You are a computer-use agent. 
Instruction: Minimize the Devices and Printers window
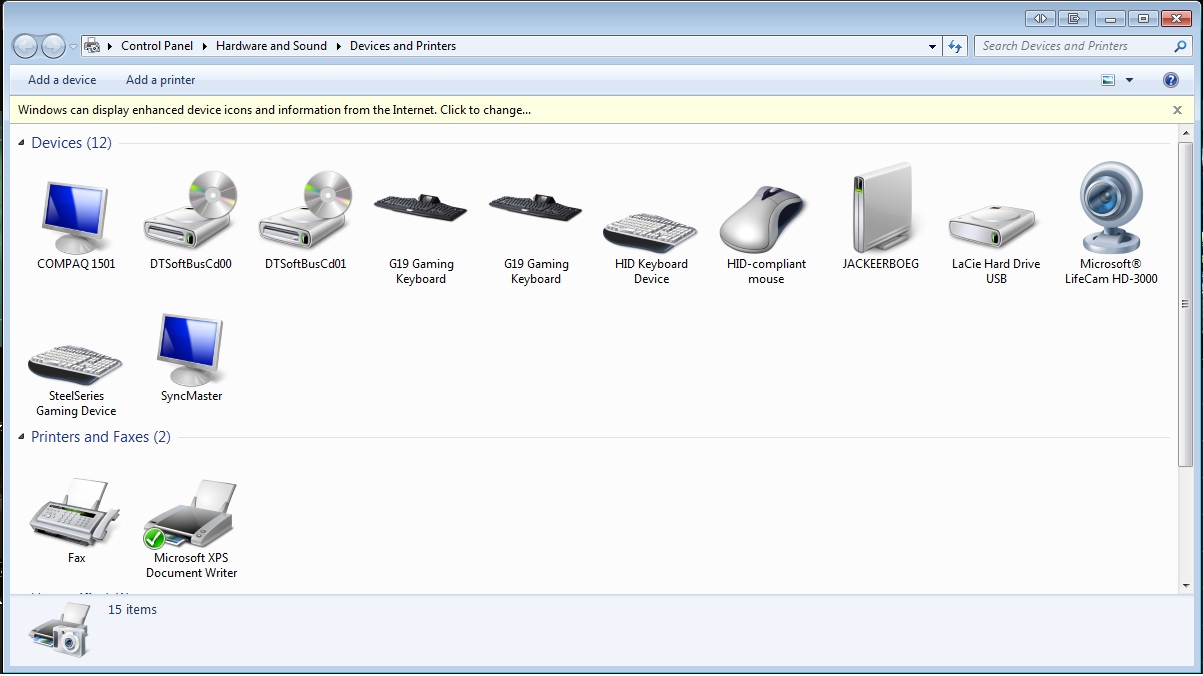[1109, 18]
